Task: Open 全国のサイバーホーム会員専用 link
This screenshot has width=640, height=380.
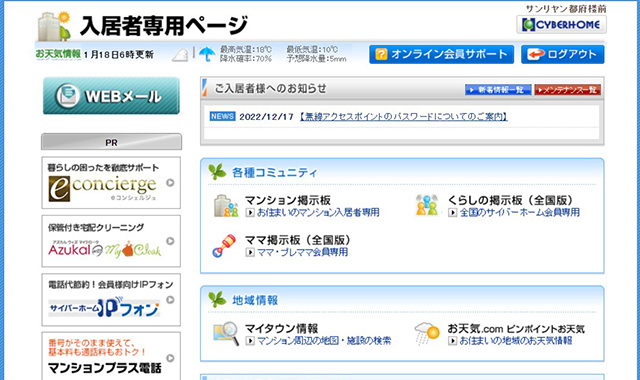Action: tap(520, 212)
